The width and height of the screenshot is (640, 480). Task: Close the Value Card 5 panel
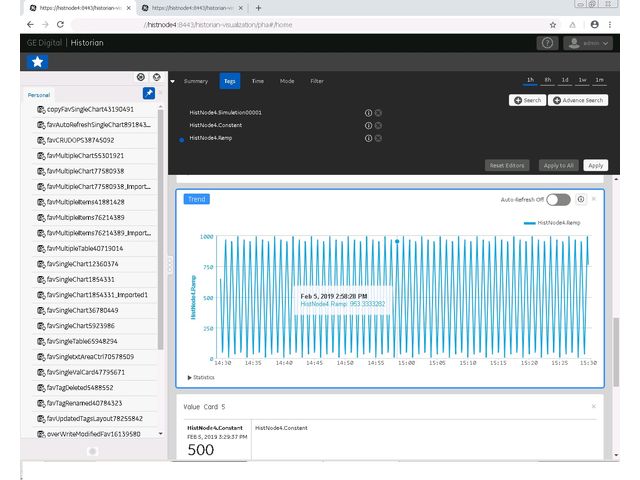[593, 406]
